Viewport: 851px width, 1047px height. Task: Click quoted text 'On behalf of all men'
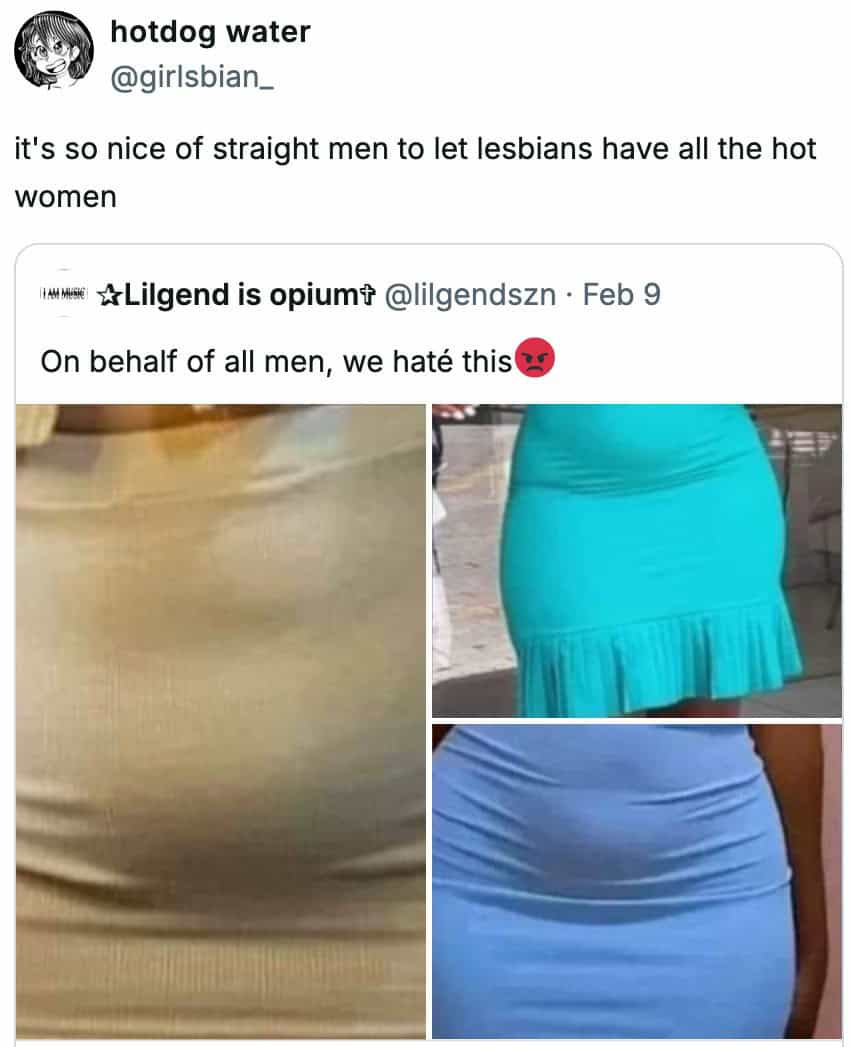click(x=182, y=362)
